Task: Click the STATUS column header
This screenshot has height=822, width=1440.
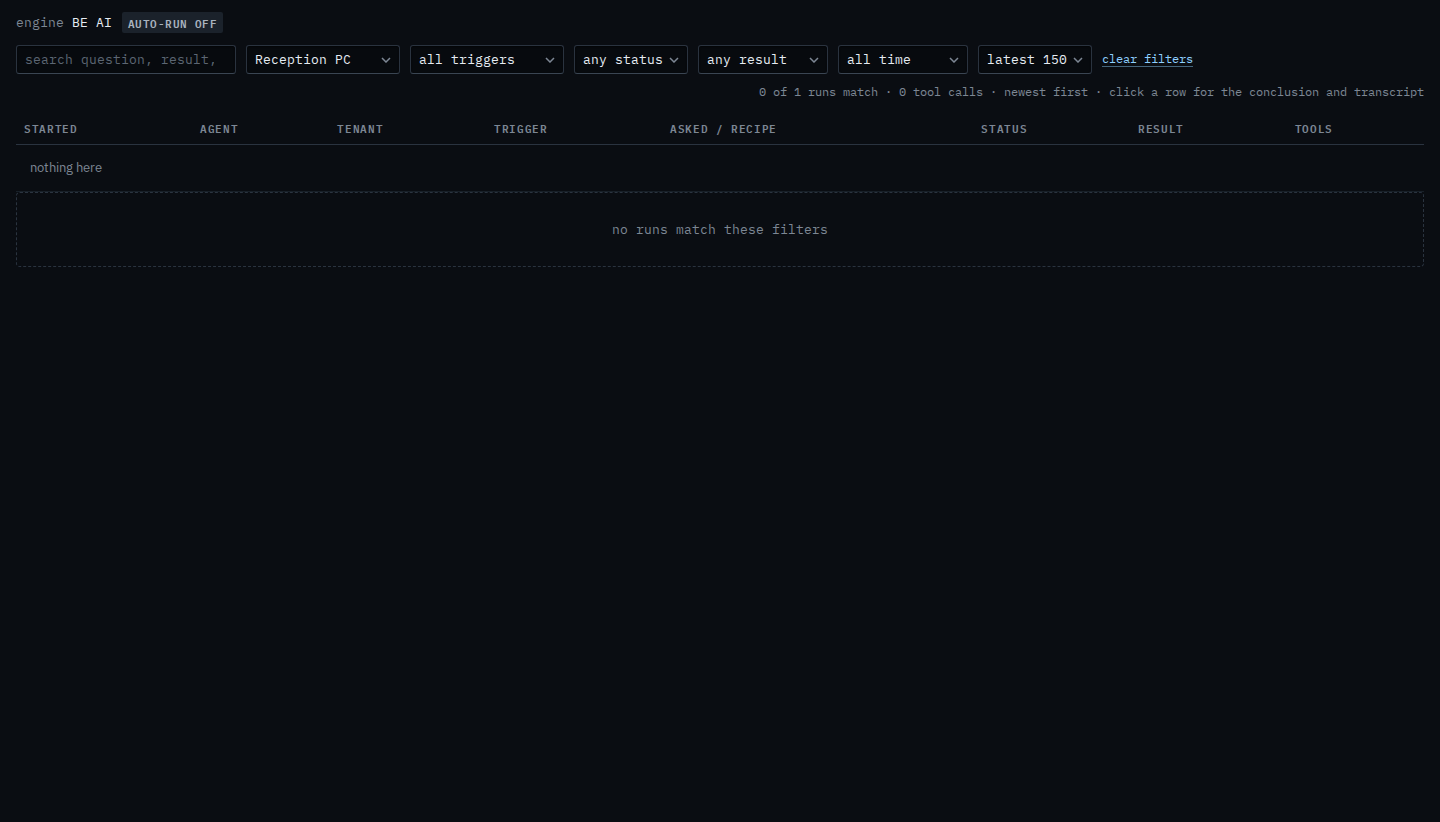Action: (1004, 129)
